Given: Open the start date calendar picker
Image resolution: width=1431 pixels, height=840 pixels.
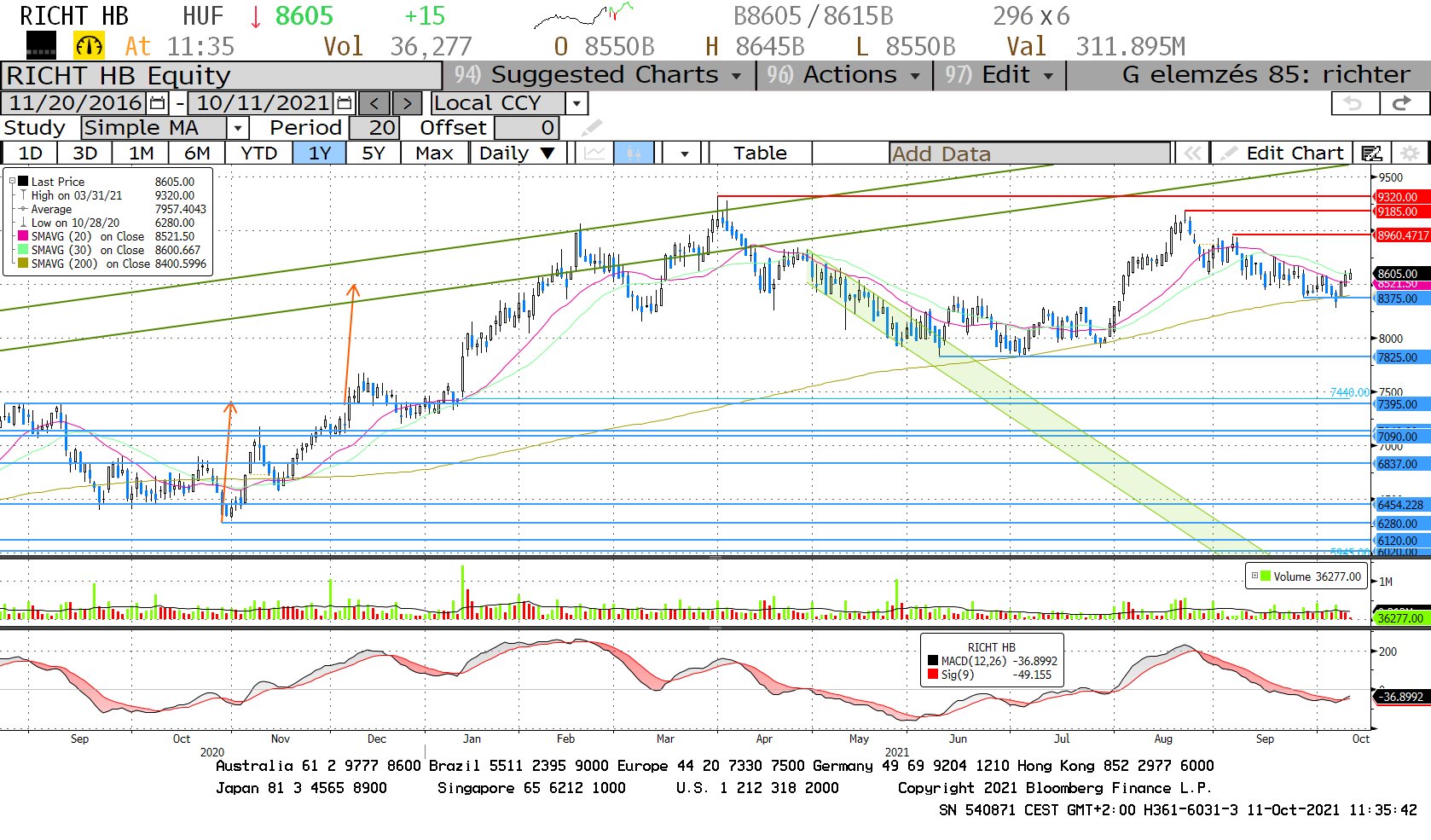Looking at the screenshot, I should (x=158, y=104).
